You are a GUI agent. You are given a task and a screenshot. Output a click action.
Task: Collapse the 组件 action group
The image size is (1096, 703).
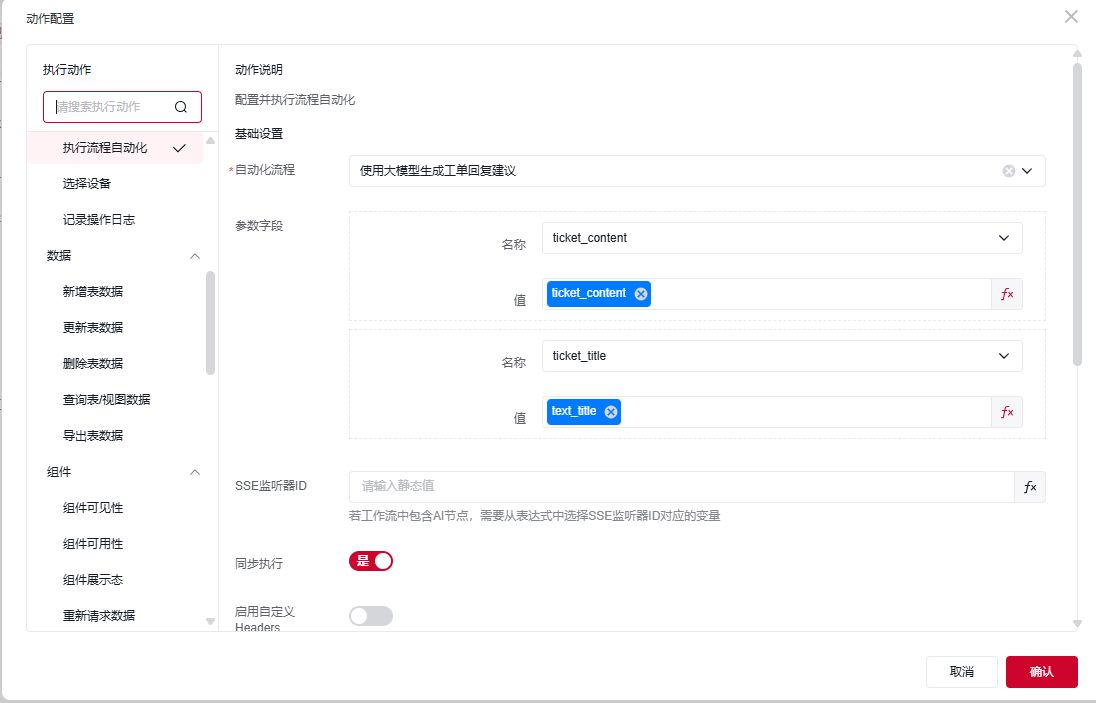point(195,472)
